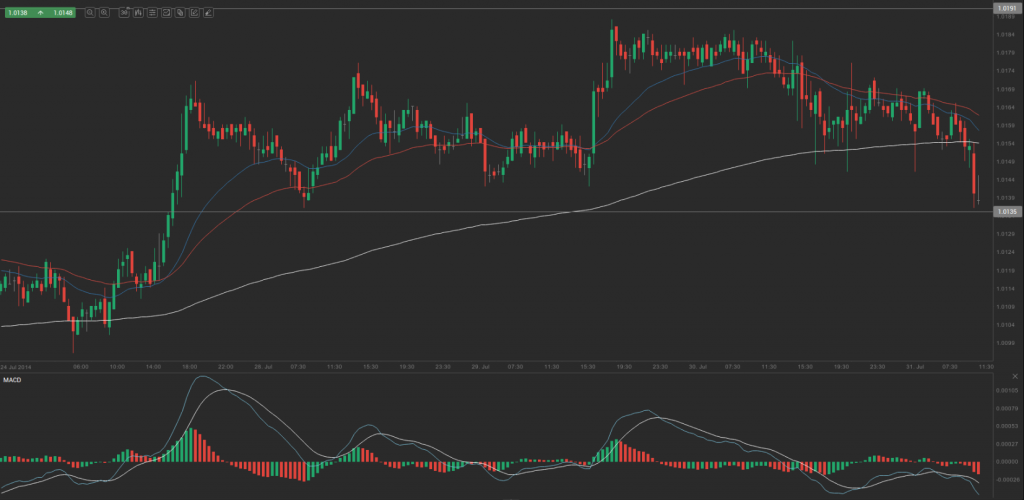The image size is (1024, 500).
Task: Select the 1.0135 price level marker
Action: [1006, 212]
